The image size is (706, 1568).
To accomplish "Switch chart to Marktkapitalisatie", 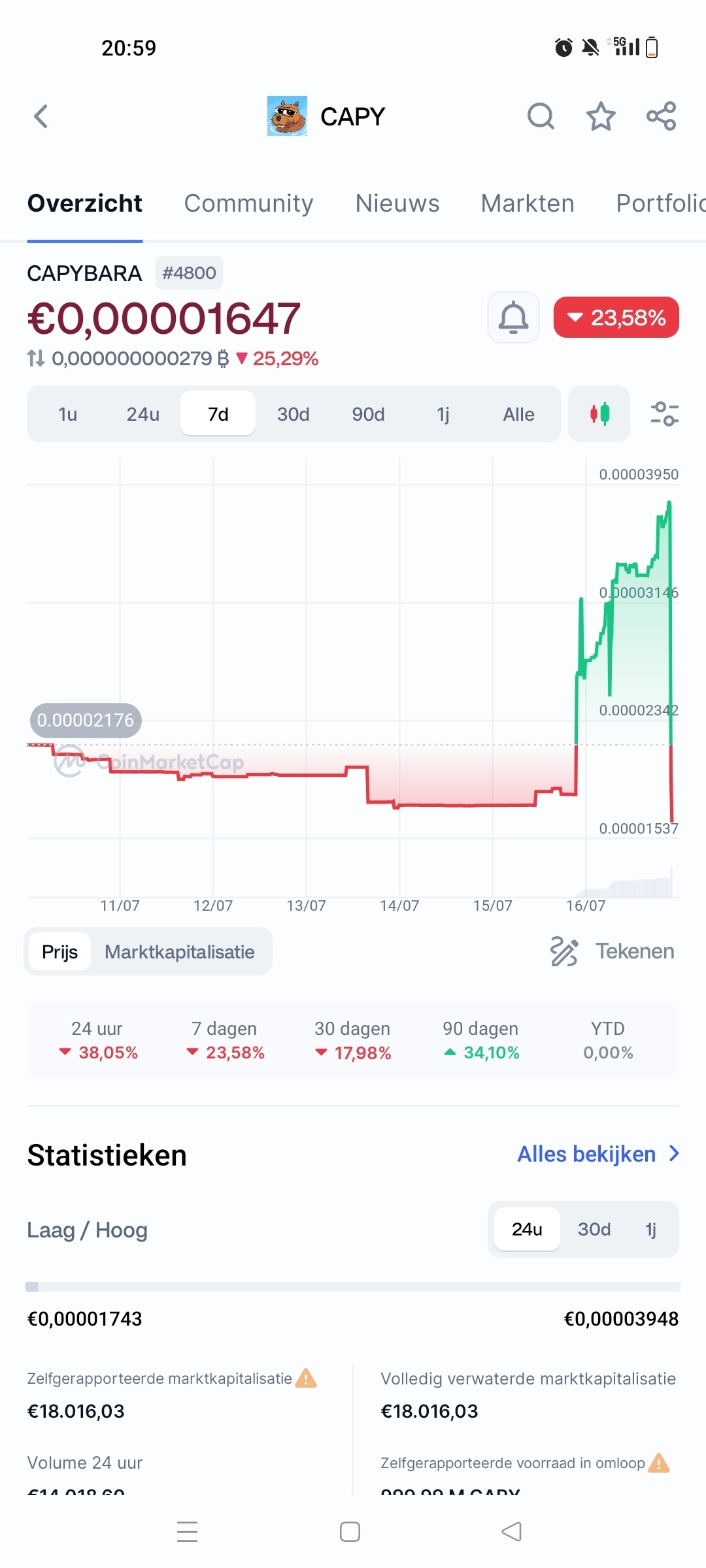I will [x=180, y=952].
